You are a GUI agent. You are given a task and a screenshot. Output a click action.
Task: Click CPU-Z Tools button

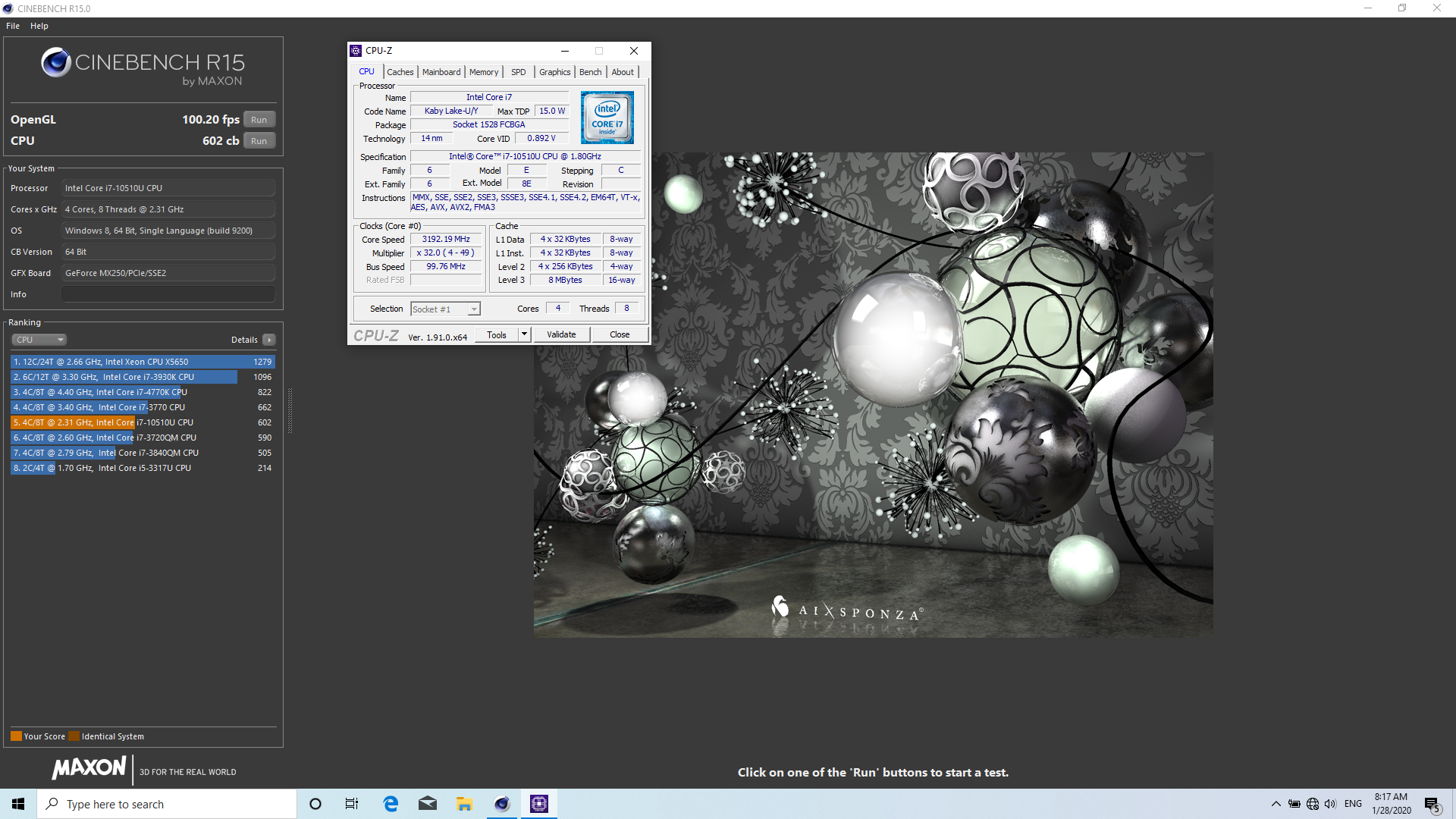497,334
